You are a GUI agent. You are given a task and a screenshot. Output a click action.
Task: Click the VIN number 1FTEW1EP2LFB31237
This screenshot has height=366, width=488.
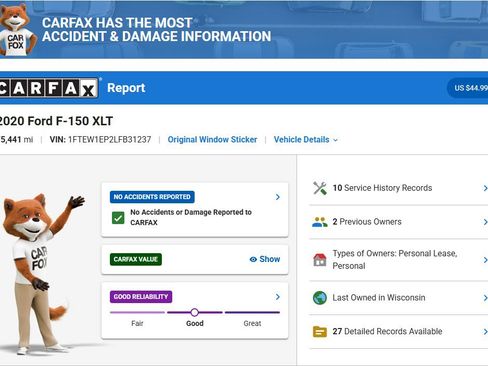(x=109, y=140)
